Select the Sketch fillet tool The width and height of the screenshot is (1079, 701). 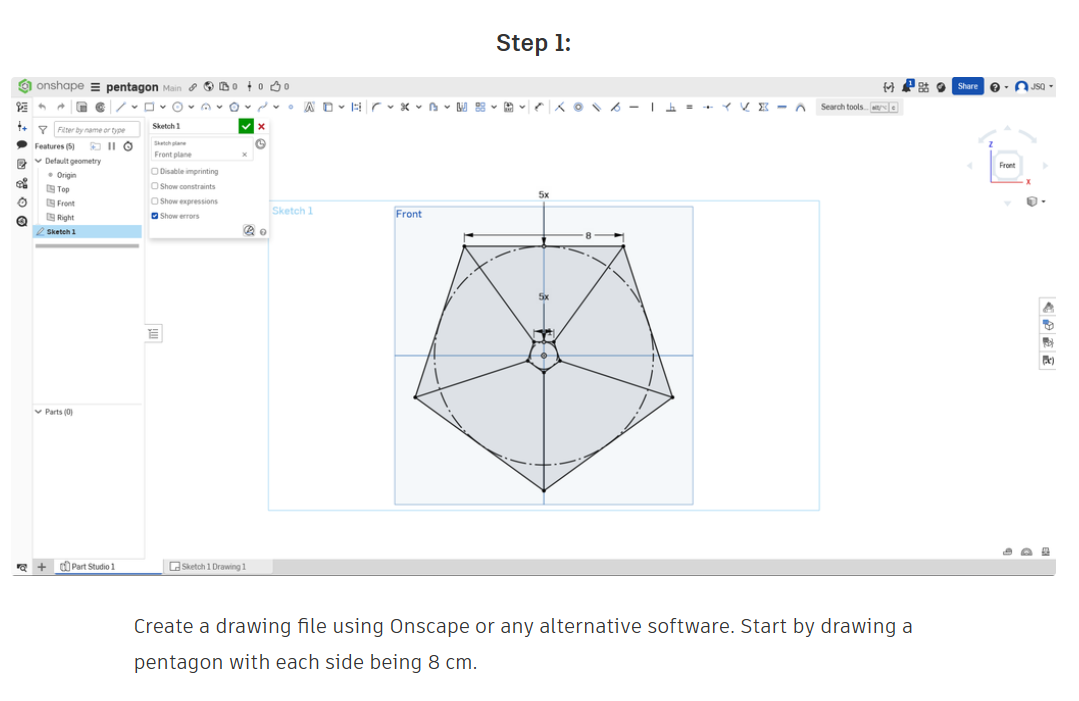click(x=376, y=107)
